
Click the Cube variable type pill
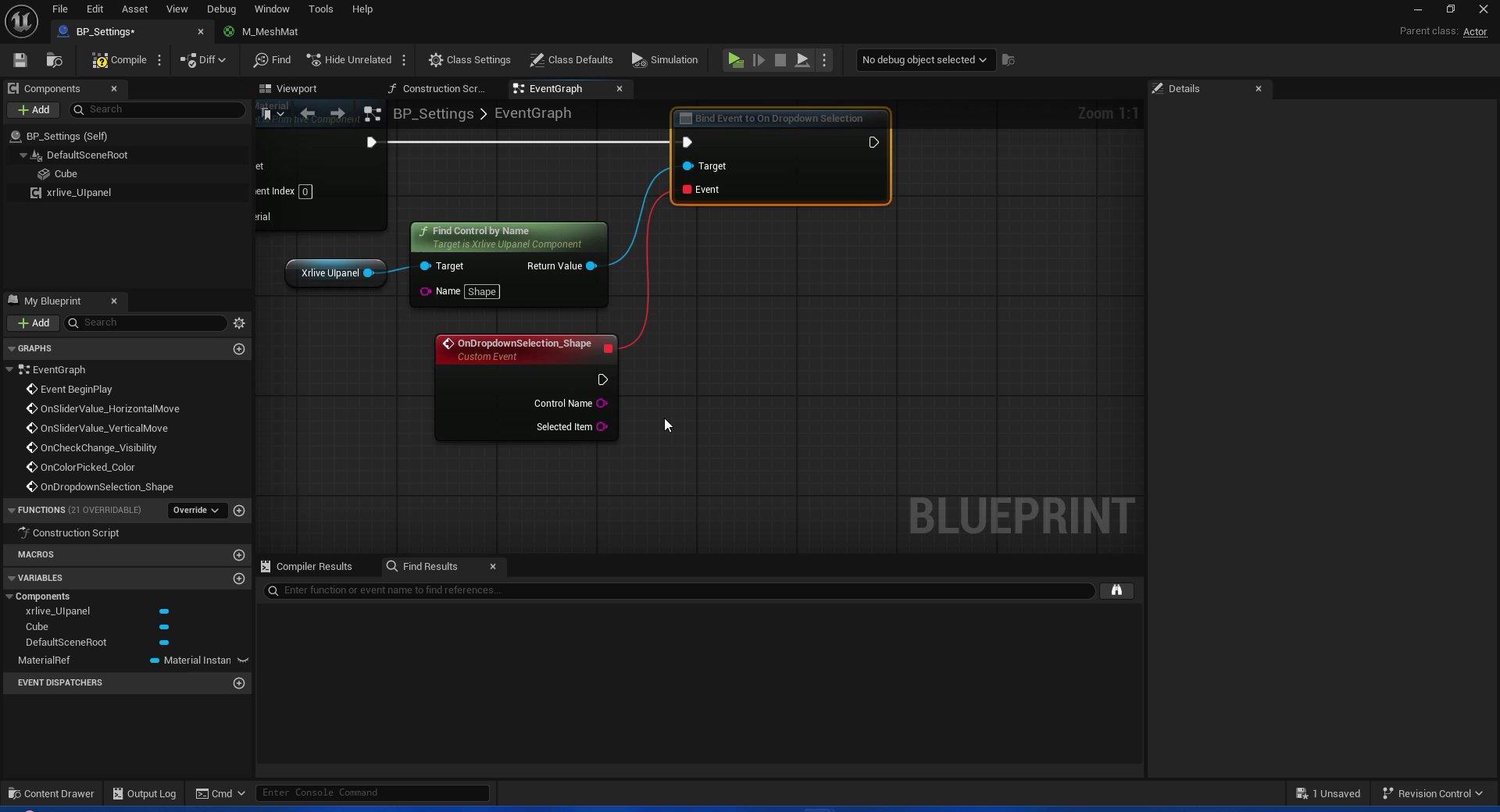(164, 627)
